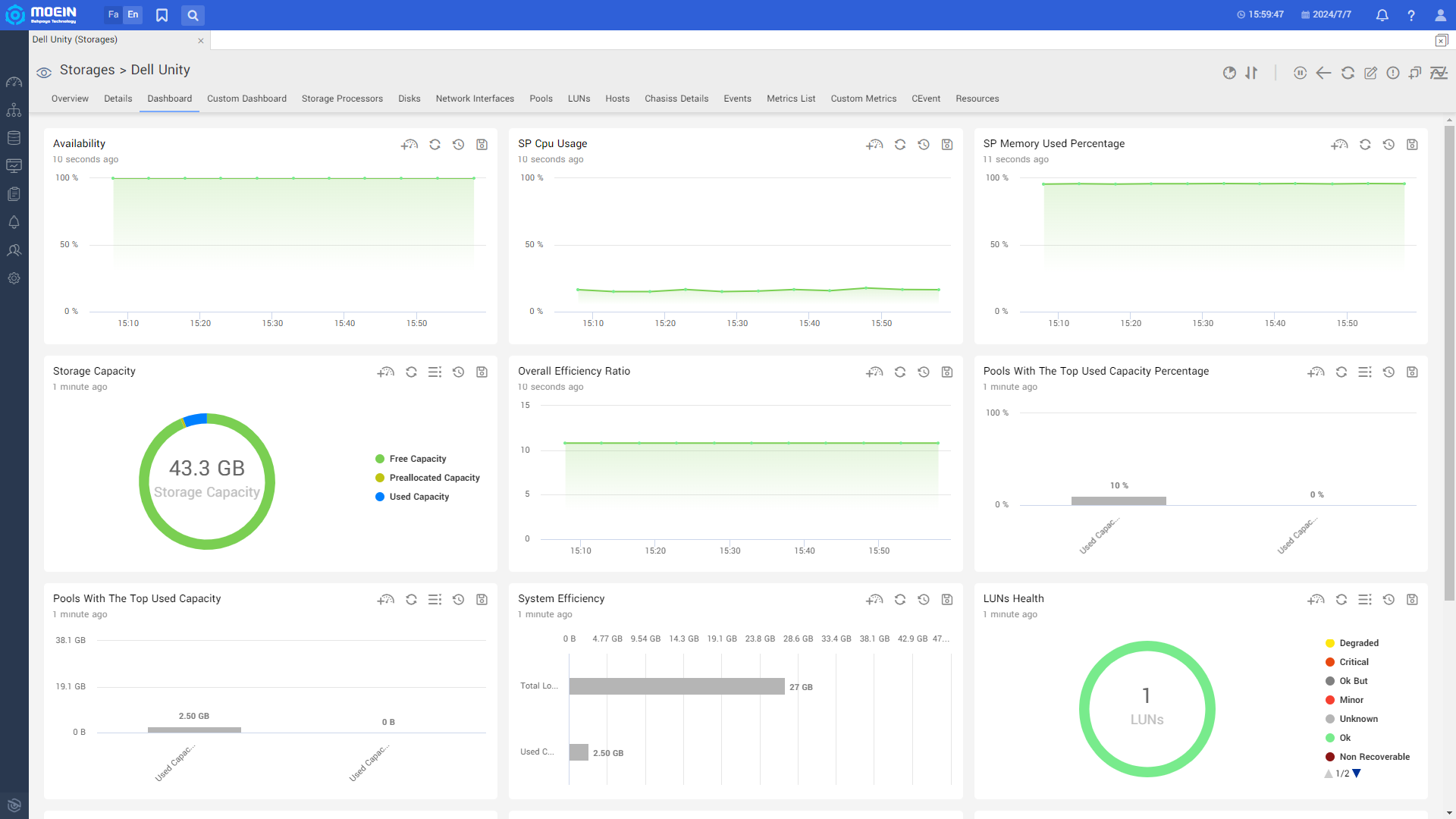Open the notifications bell in top bar
Viewport: 1456px width, 819px height.
[x=1382, y=15]
